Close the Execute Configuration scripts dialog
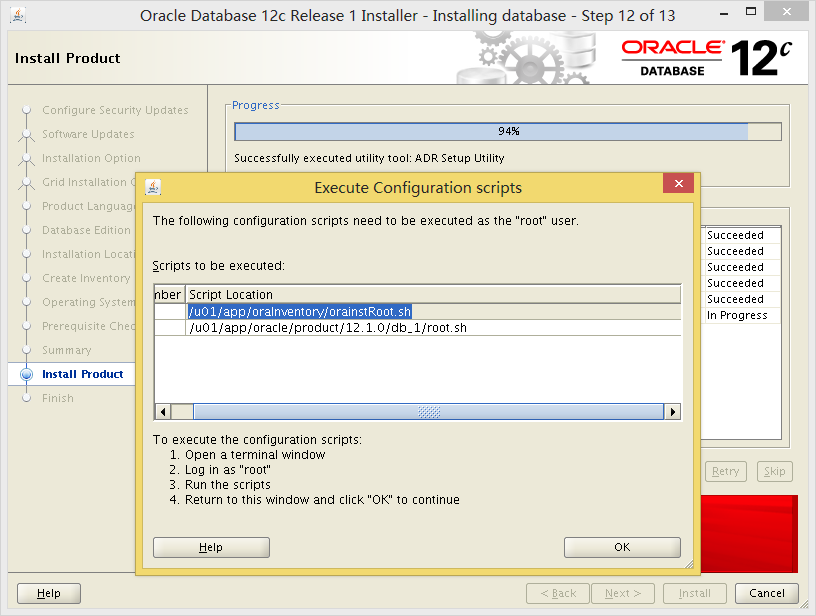The width and height of the screenshot is (816, 616). coord(678,184)
